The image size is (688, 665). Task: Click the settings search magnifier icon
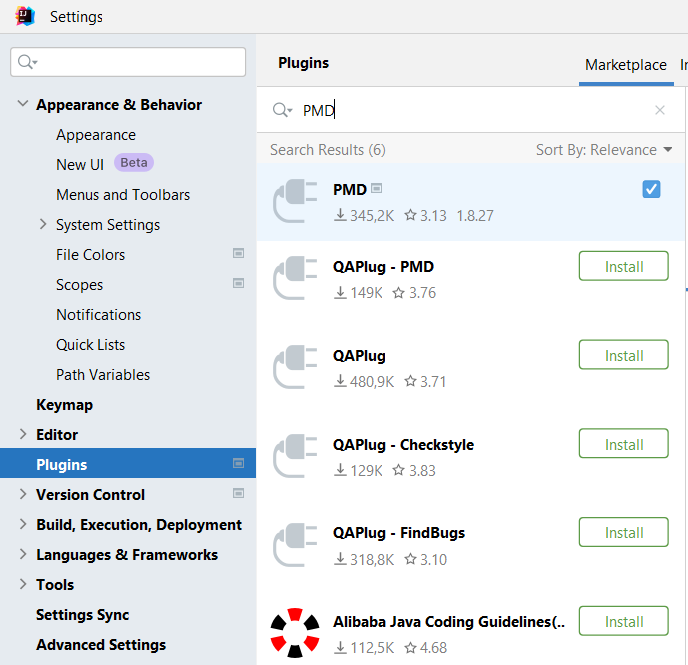pos(25,62)
